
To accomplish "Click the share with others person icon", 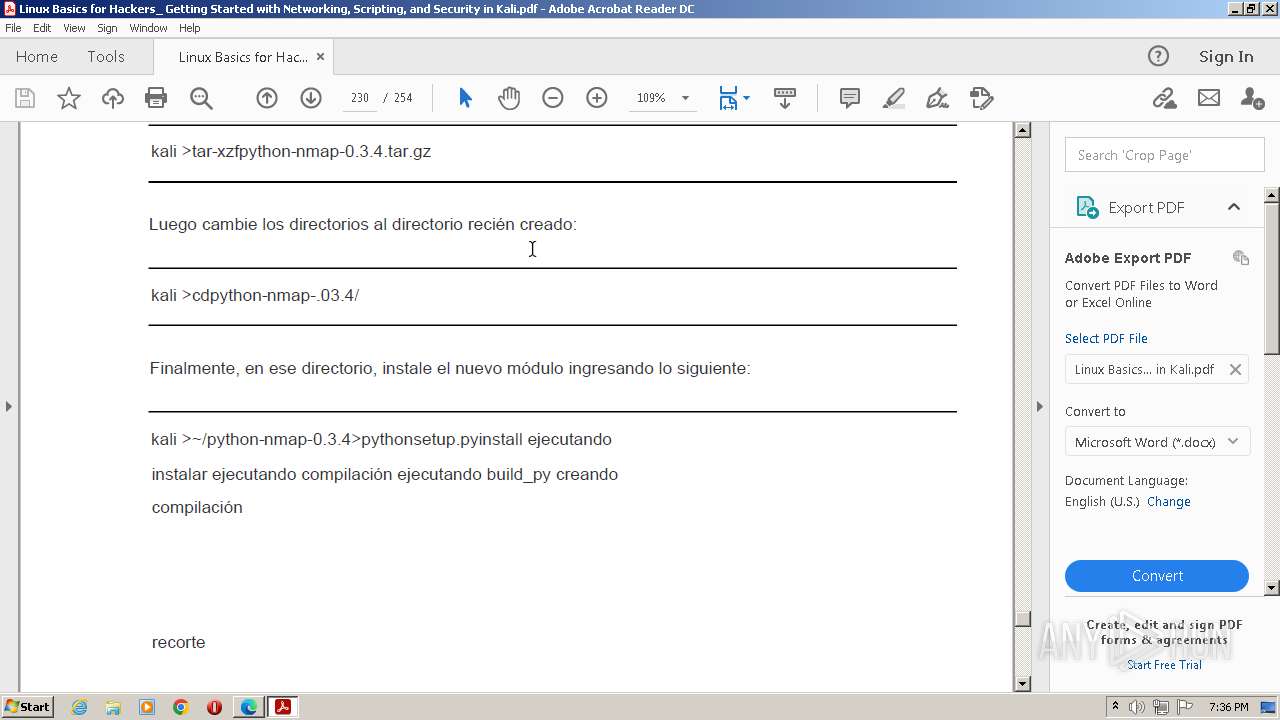I will pyautogui.click(x=1252, y=98).
